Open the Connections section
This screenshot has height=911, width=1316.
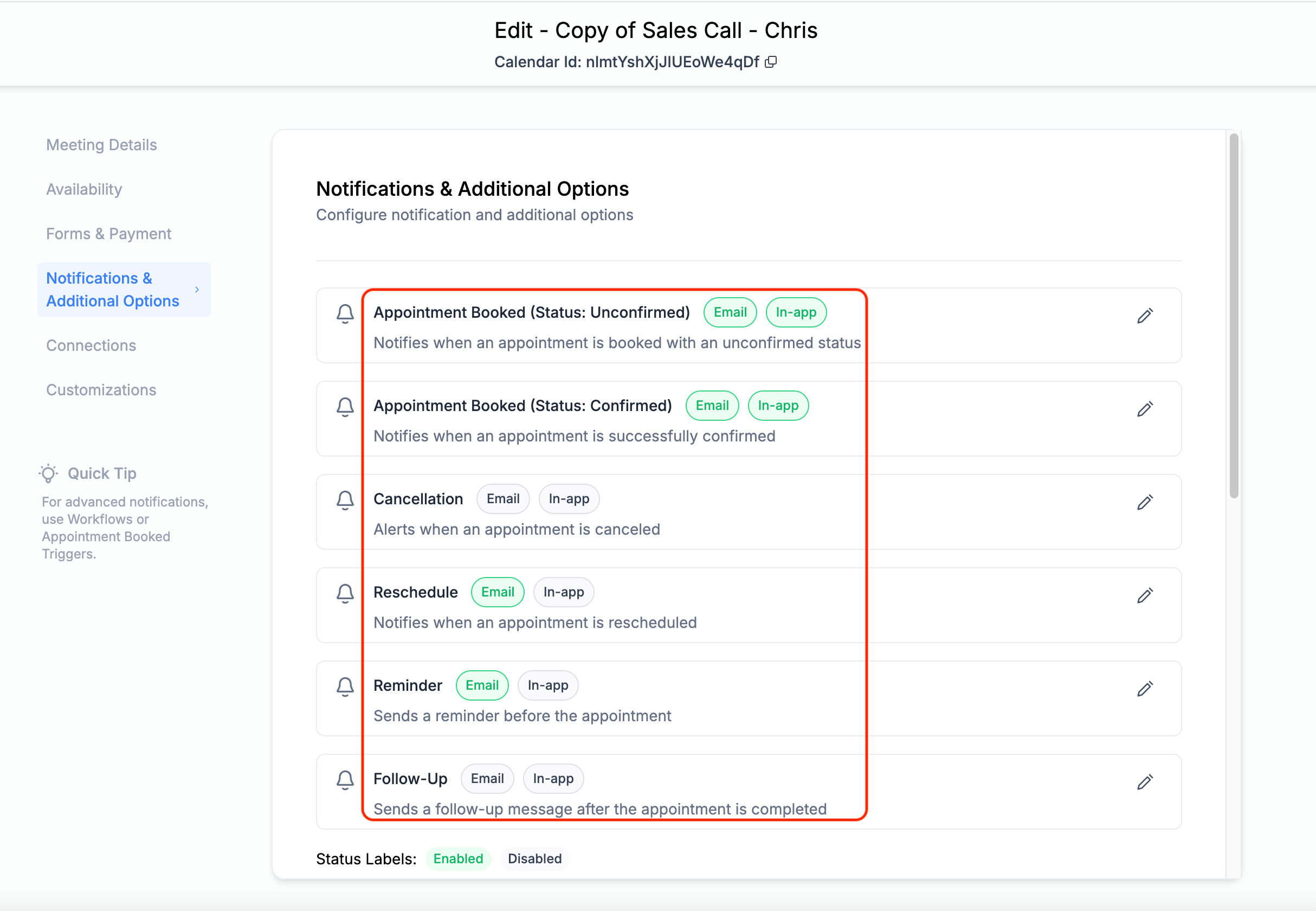91,345
